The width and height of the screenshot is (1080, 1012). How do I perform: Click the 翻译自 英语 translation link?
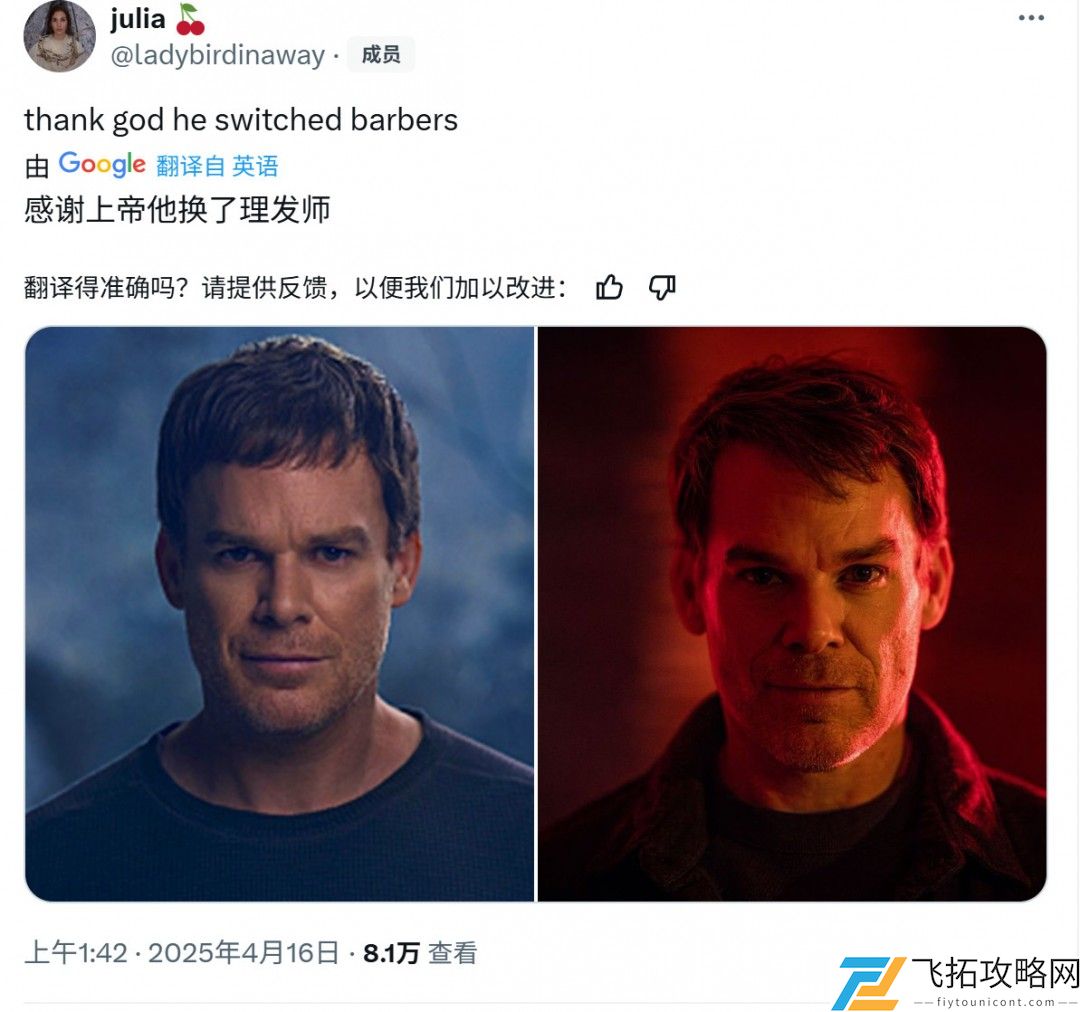(217, 166)
